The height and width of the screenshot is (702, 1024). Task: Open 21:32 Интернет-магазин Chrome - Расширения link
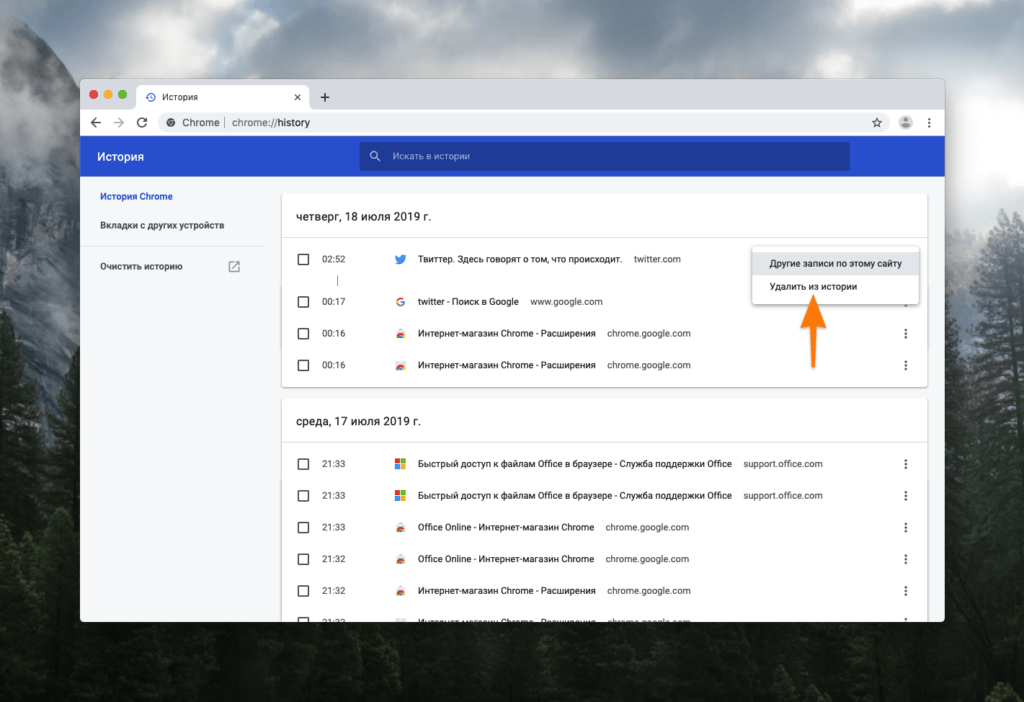coord(507,591)
